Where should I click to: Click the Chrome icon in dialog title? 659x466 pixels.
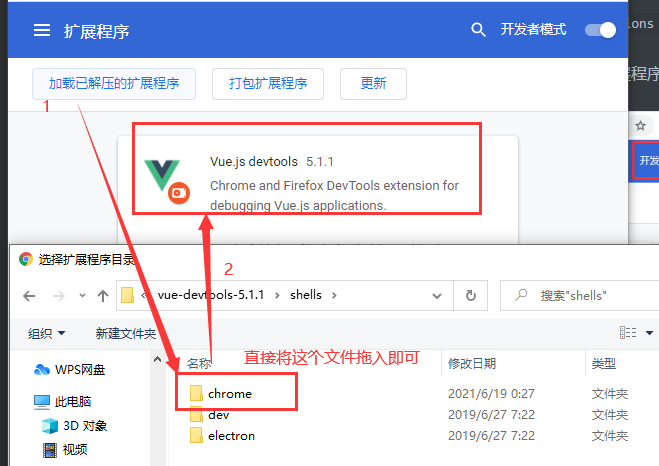coord(26,259)
